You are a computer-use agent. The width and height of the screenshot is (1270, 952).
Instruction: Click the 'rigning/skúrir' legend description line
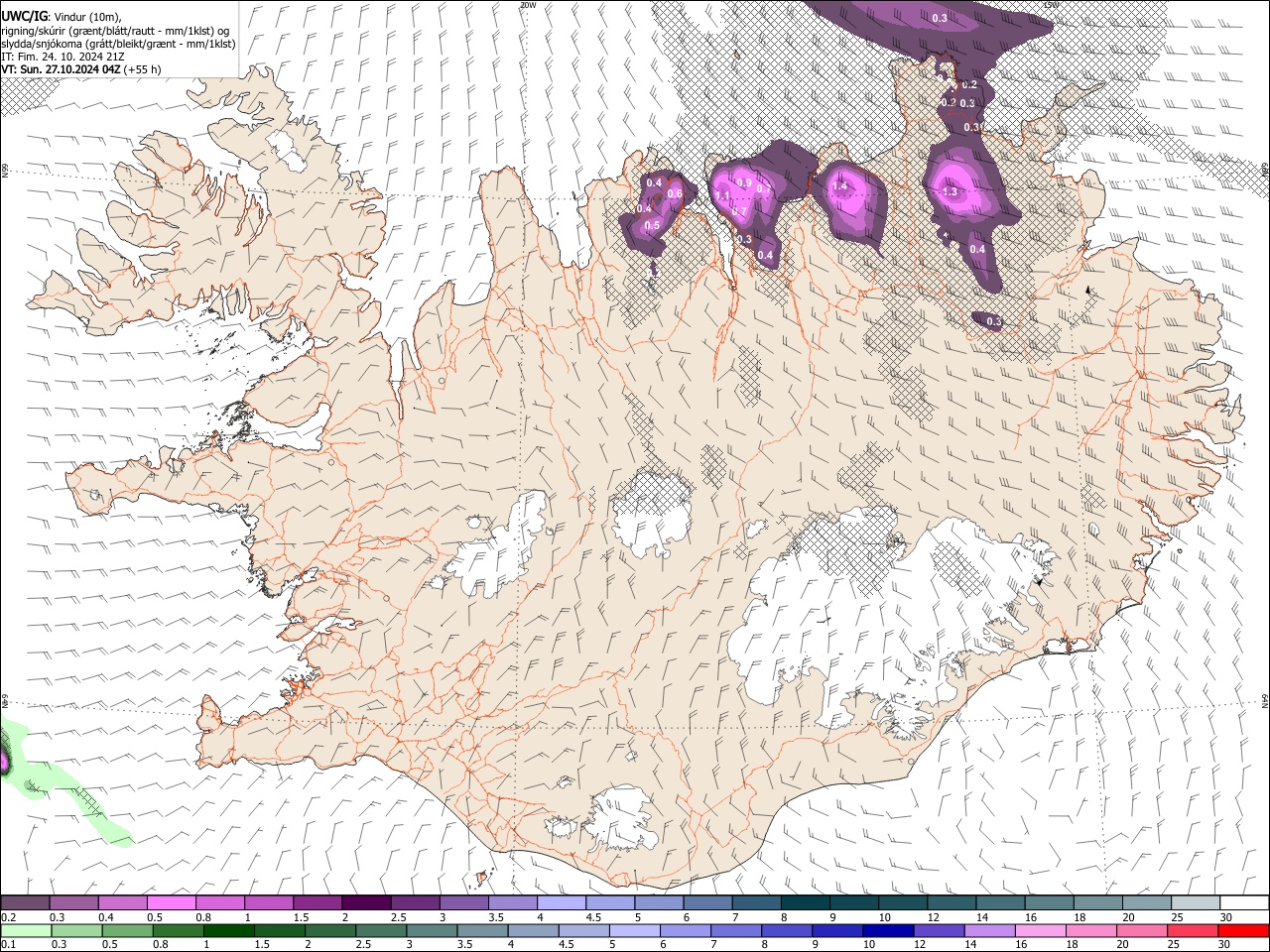pos(117,30)
